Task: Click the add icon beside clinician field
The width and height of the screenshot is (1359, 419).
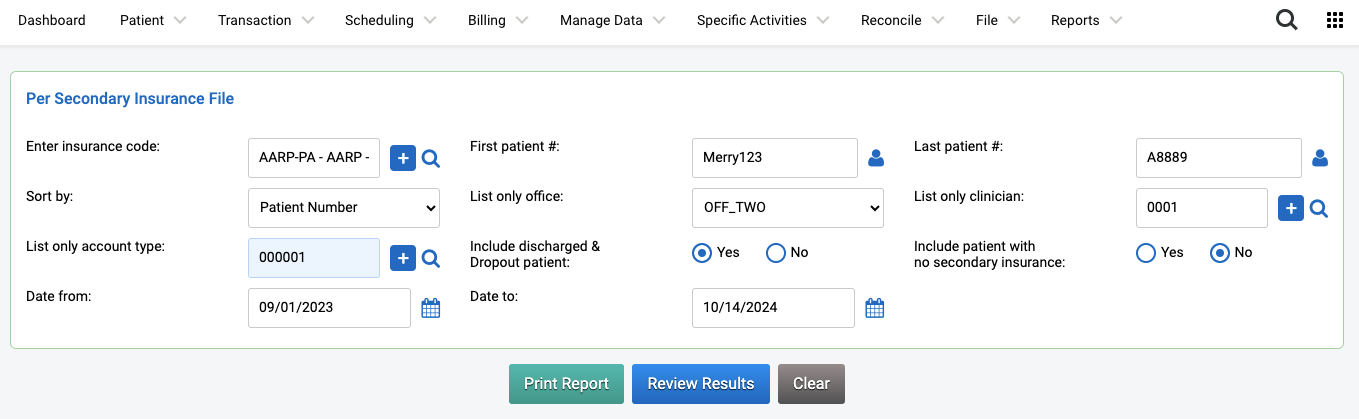Action: click(x=1291, y=208)
